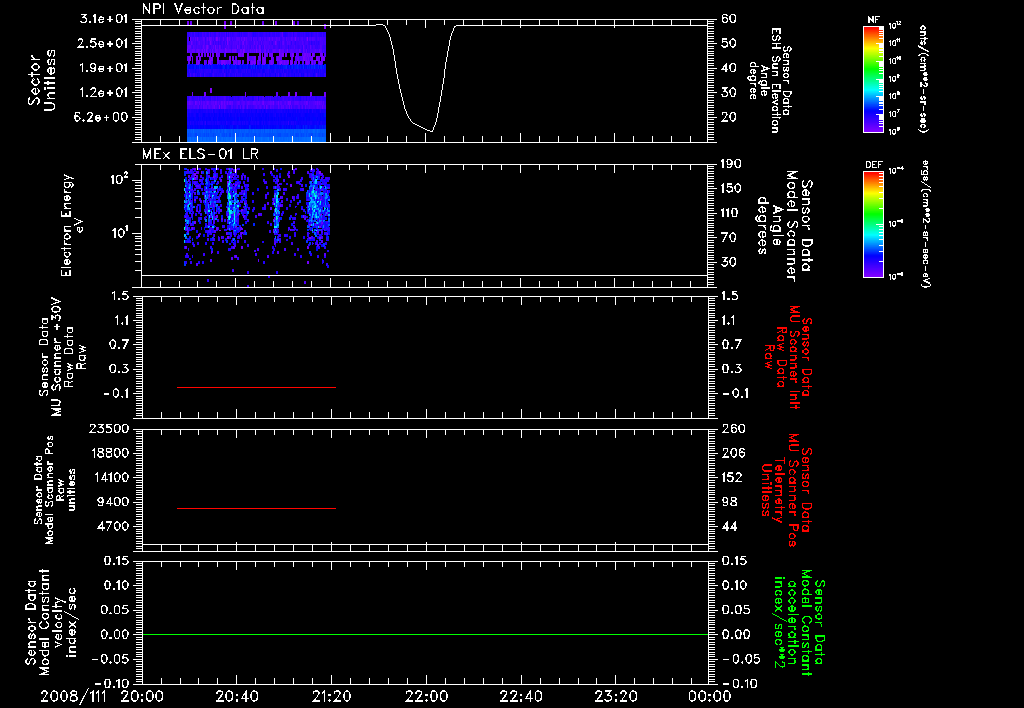Click the 190 scanner angle tick

[731, 164]
